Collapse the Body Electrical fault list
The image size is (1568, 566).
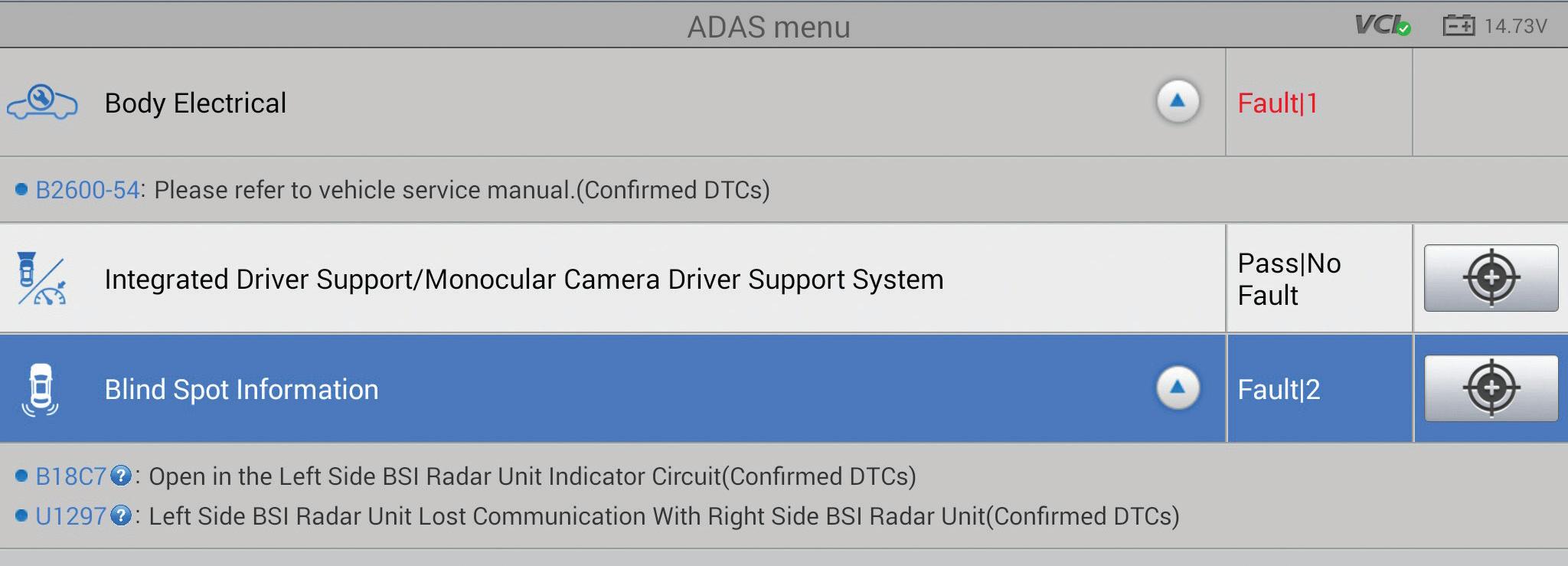pos(1178,101)
